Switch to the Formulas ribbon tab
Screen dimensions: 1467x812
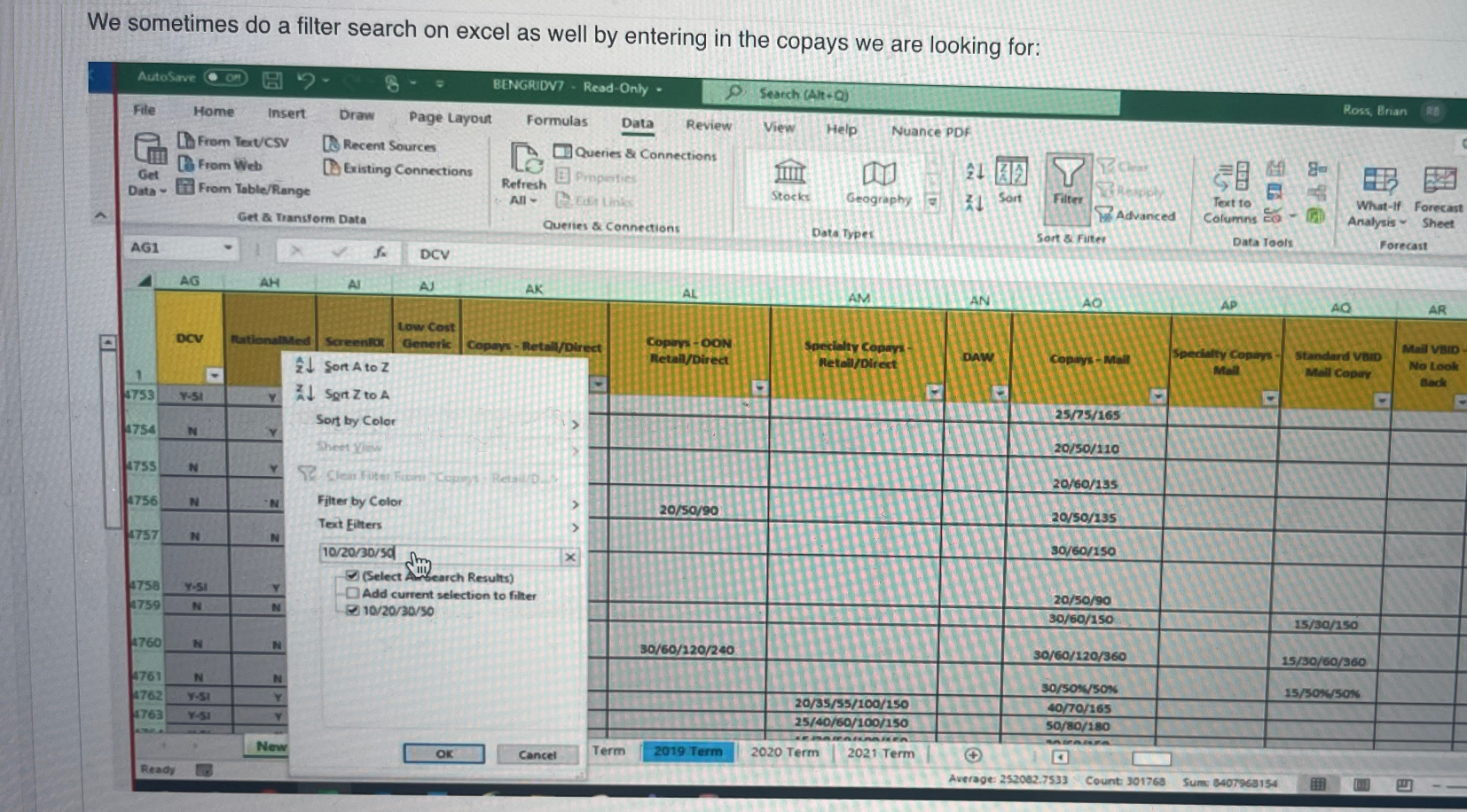[x=557, y=121]
